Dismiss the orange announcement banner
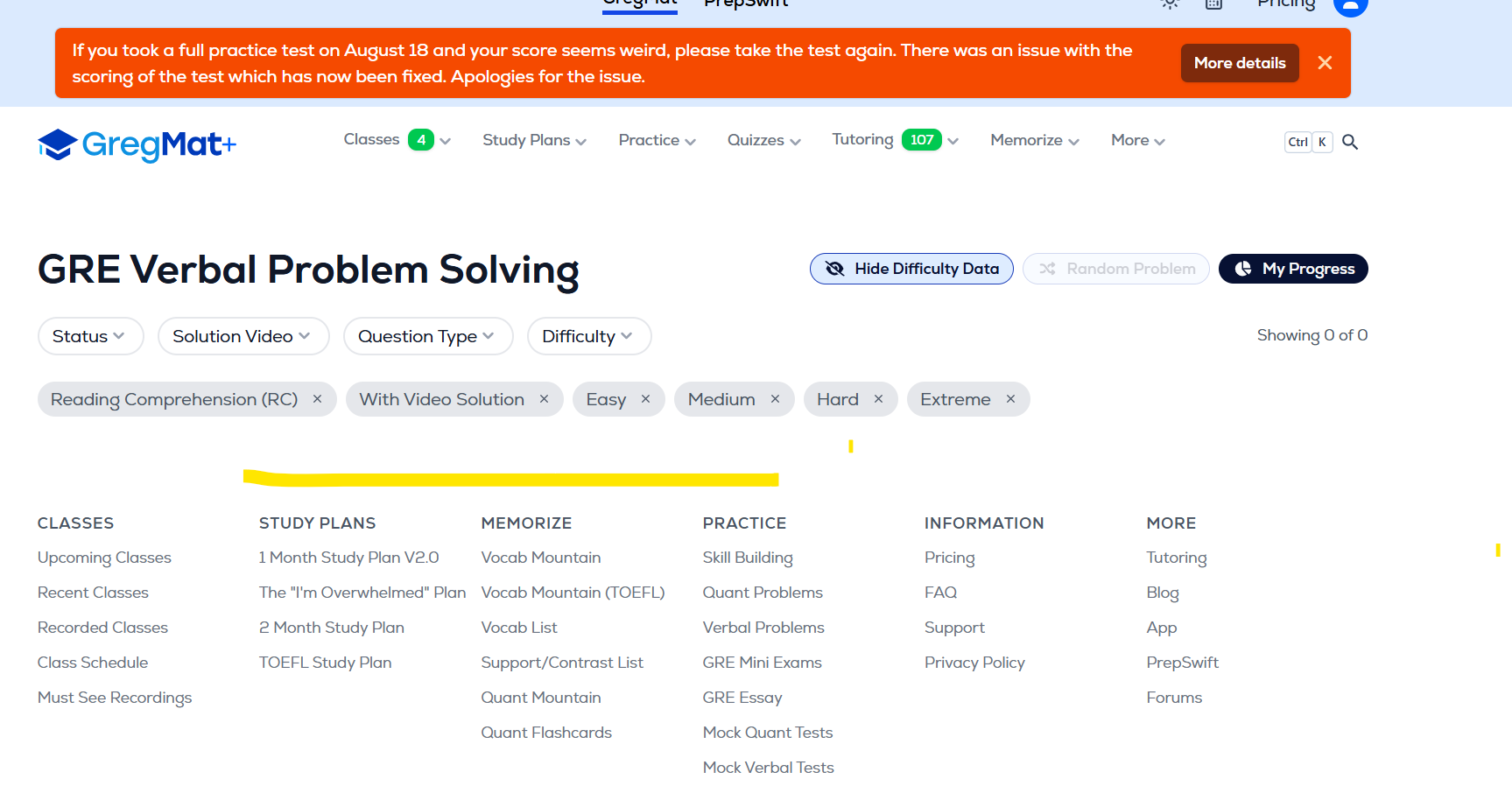The image size is (1512, 786). pos(1325,63)
